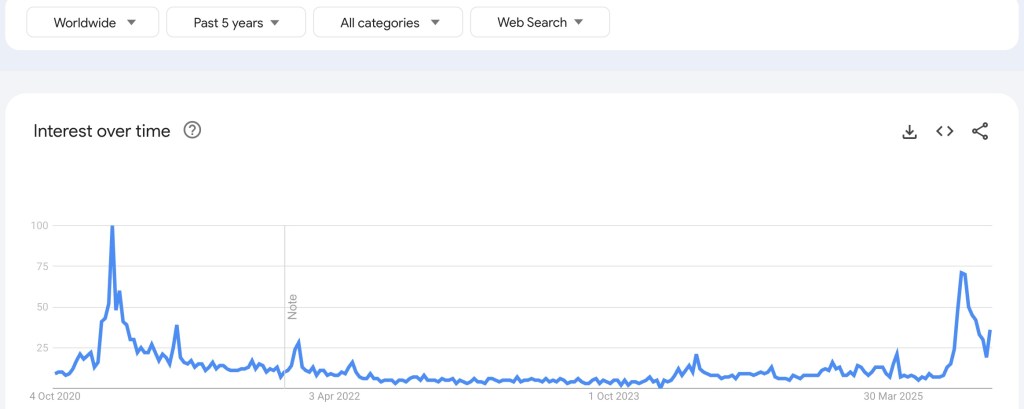Click the Note marker on the chart
This screenshot has width=1024, height=409.
293,306
